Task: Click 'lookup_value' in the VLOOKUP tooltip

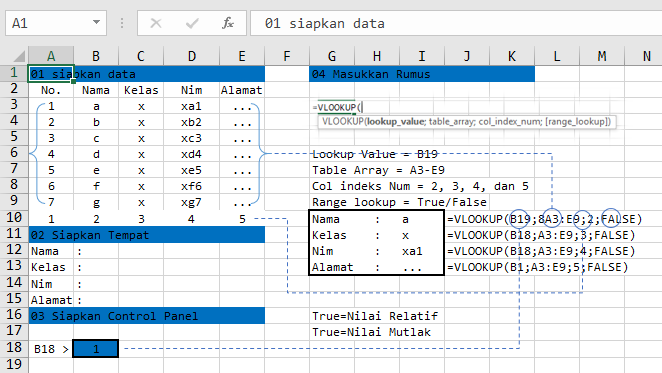Action: tap(395, 122)
